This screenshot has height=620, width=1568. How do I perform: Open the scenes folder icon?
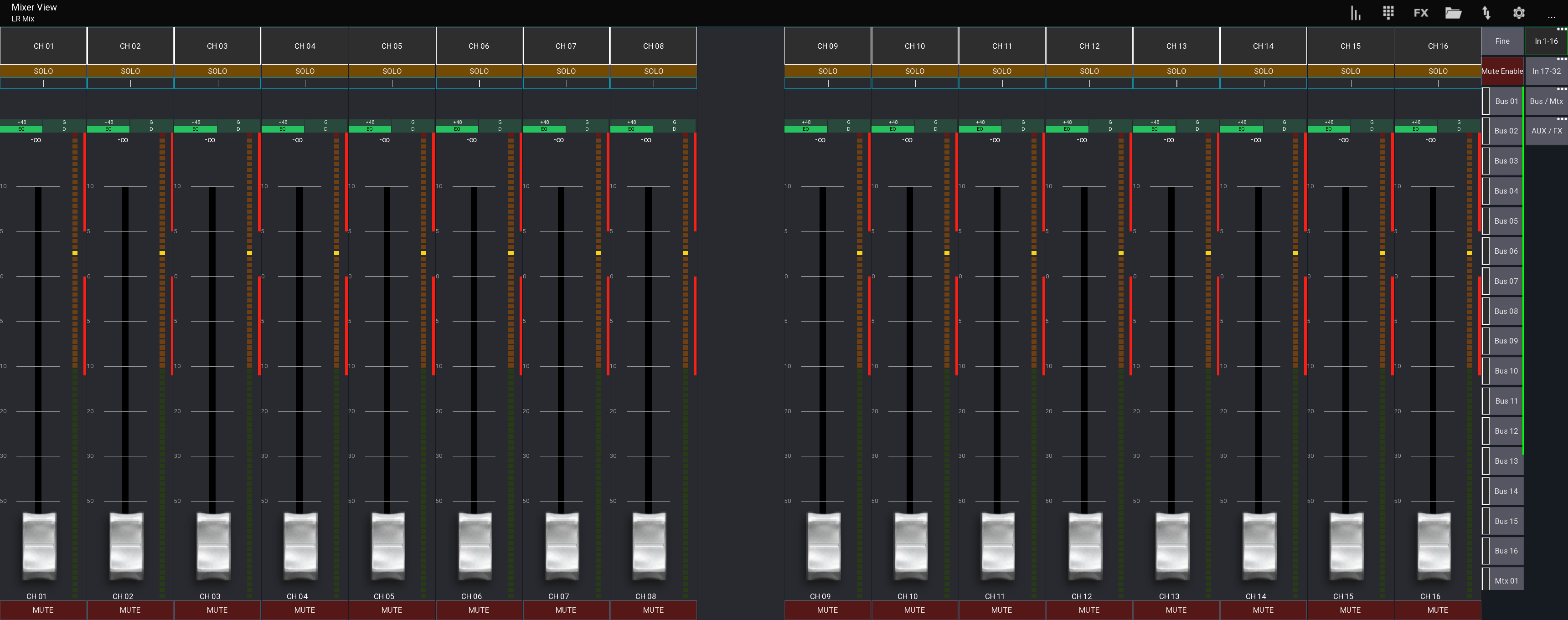[1453, 12]
